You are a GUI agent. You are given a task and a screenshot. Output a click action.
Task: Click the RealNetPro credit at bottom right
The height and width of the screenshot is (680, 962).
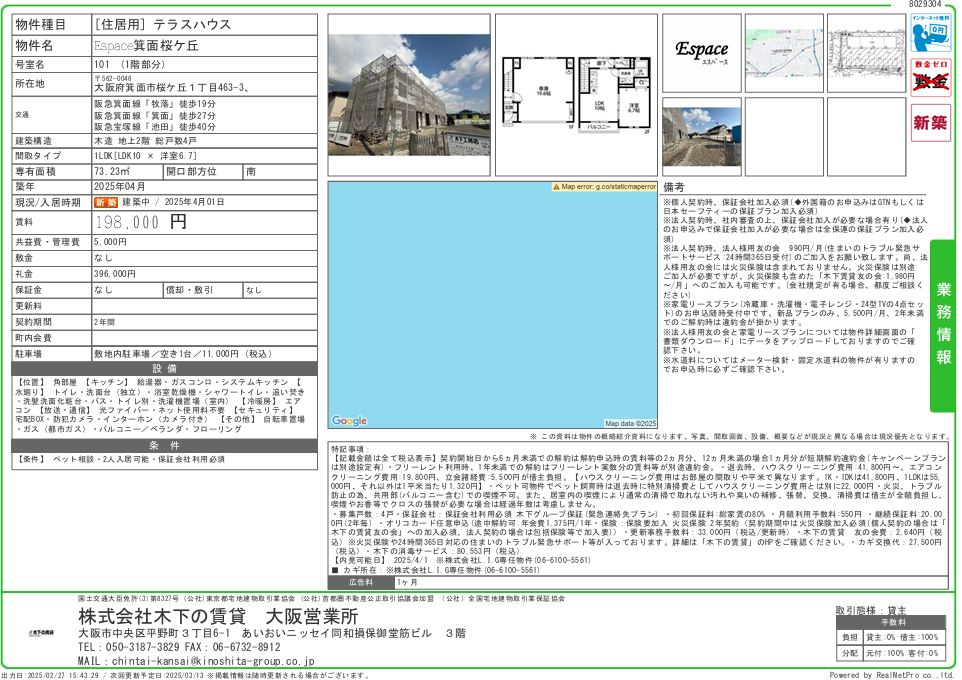pos(892,675)
